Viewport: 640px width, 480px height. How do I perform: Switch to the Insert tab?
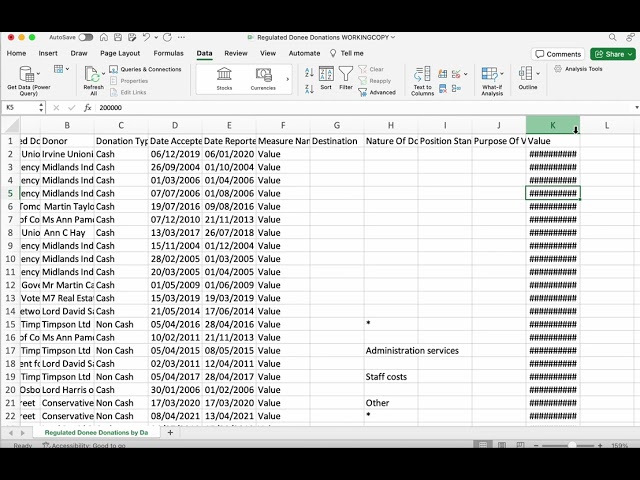[x=48, y=53]
